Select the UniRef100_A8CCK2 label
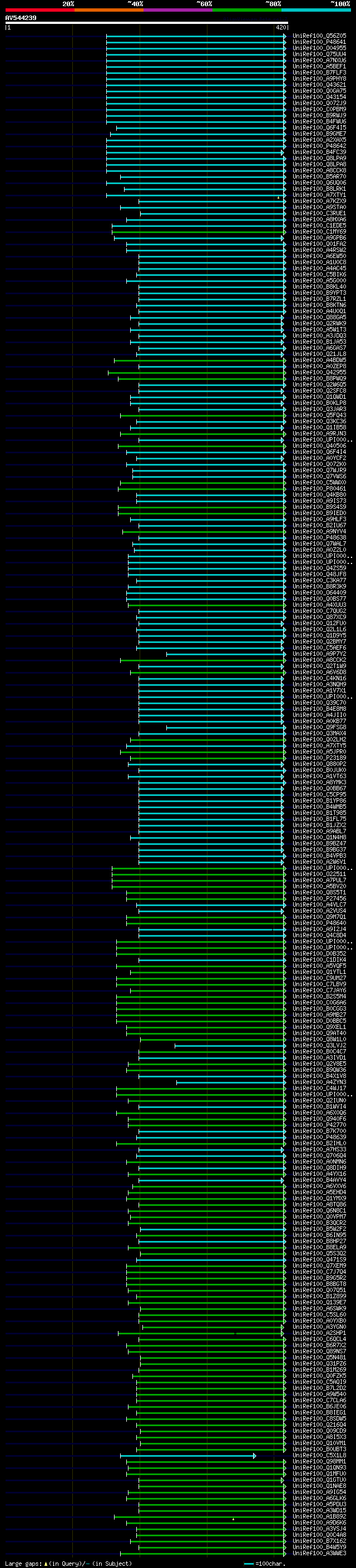 (319, 660)
